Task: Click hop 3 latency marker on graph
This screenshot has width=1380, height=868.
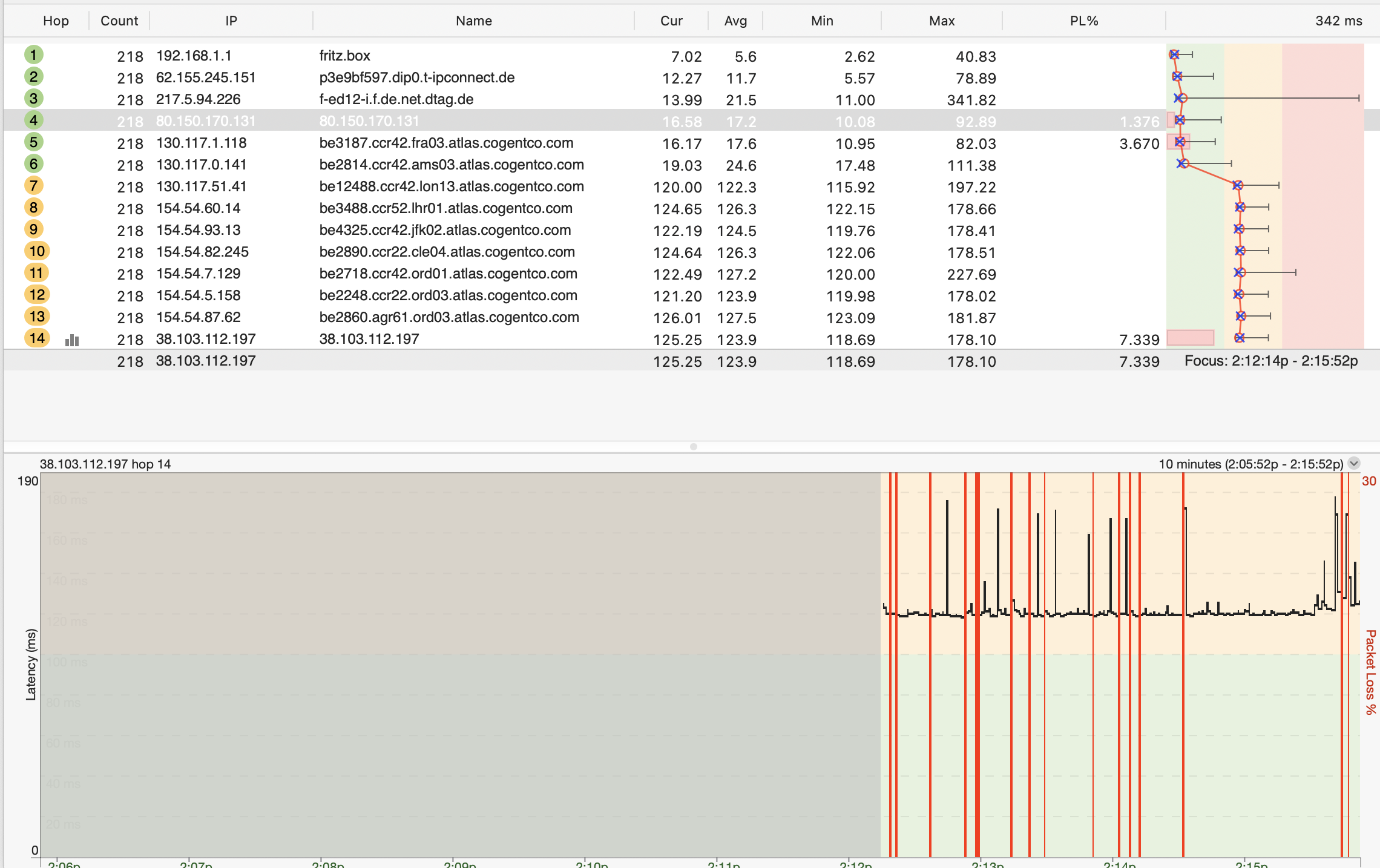Action: (x=1181, y=98)
